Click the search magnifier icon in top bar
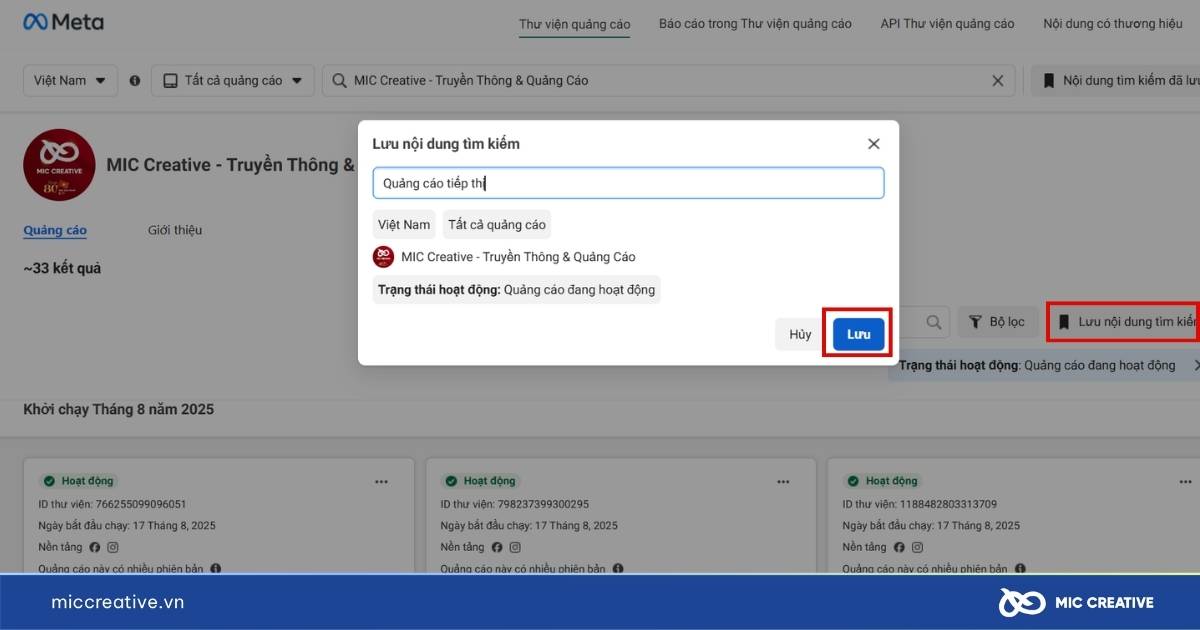Viewport: 1200px width, 630px height. [x=340, y=80]
